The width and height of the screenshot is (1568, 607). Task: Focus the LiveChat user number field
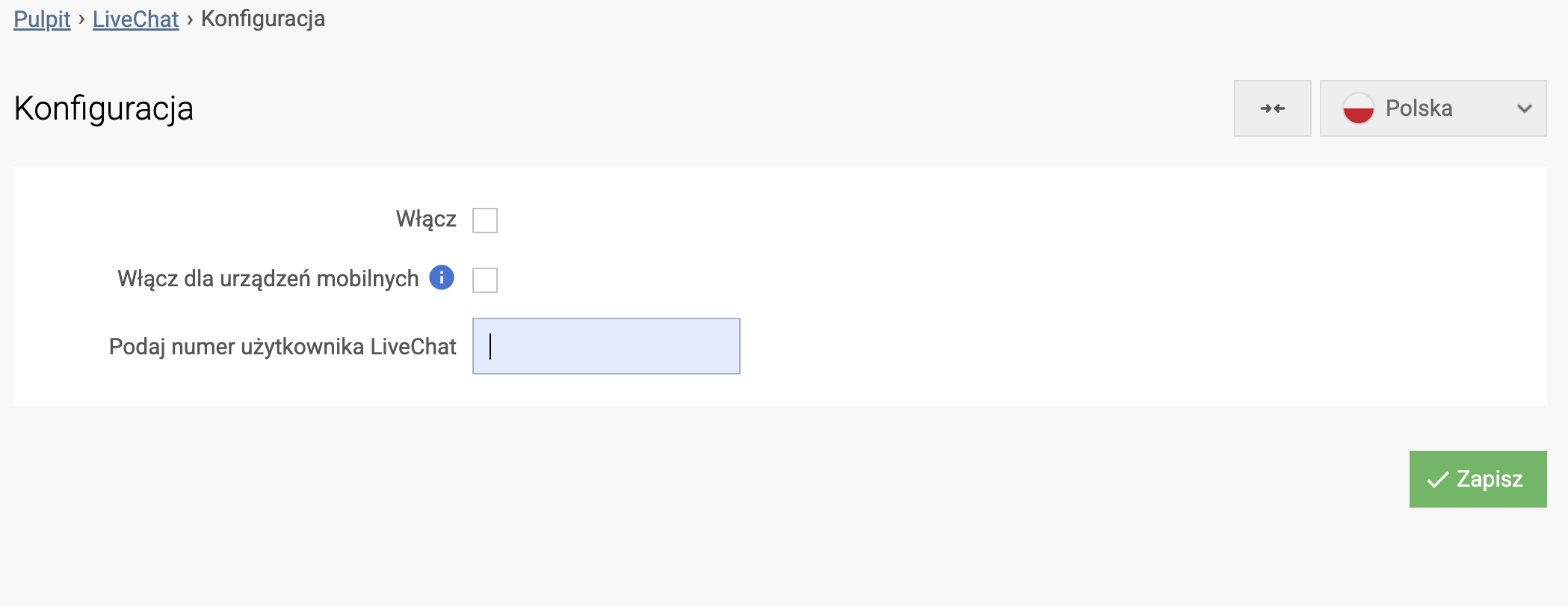pos(606,346)
